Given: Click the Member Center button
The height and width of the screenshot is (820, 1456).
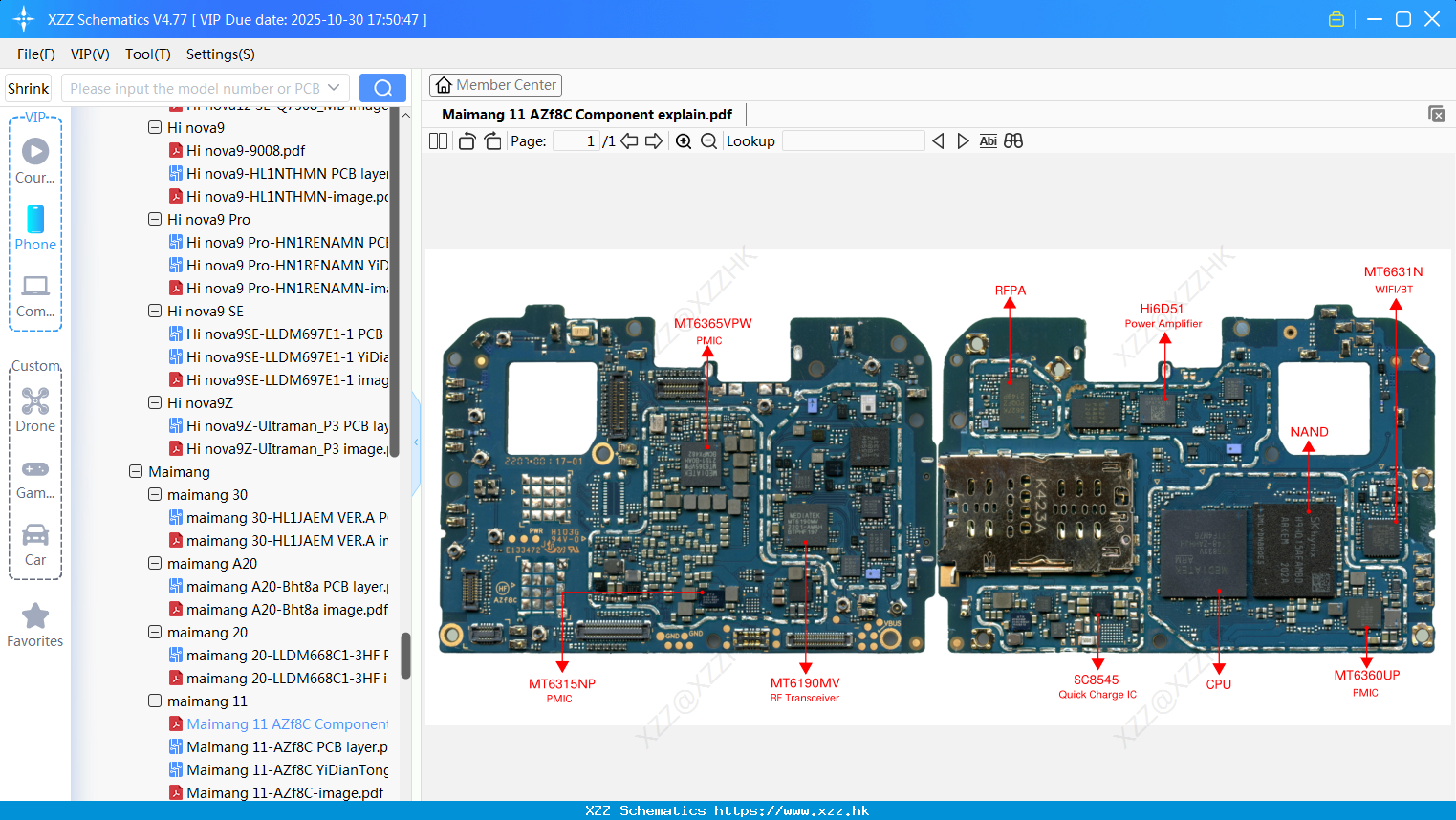Looking at the screenshot, I should (x=495, y=85).
